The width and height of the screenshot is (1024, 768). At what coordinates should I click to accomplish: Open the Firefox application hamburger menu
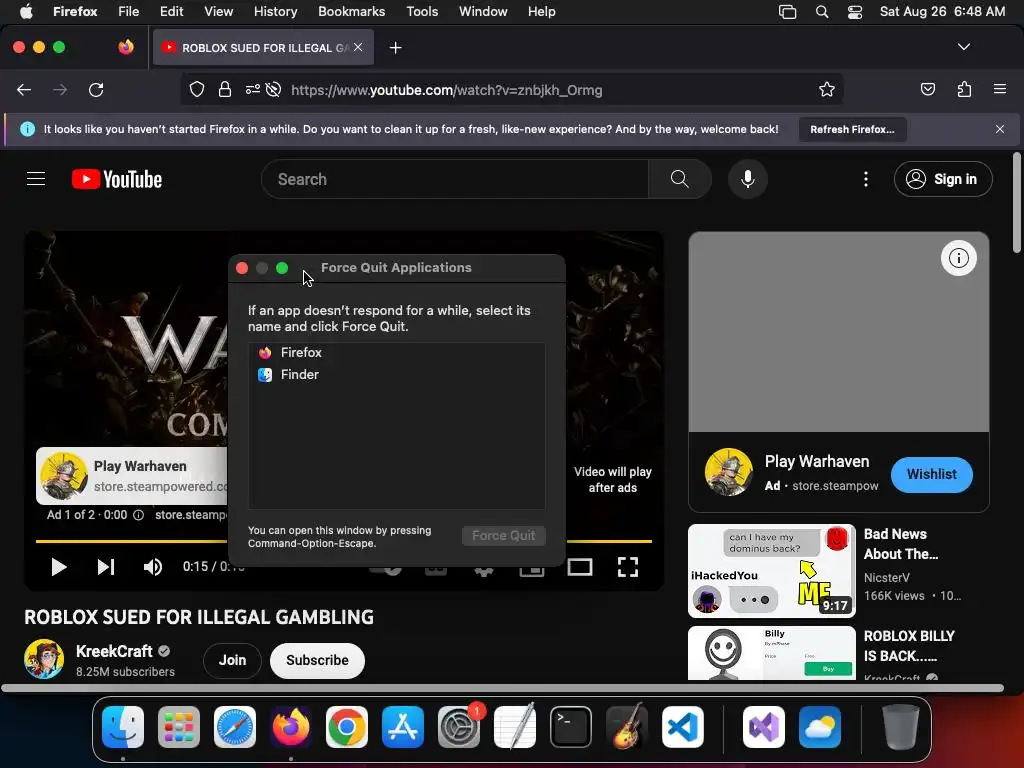coord(1000,89)
